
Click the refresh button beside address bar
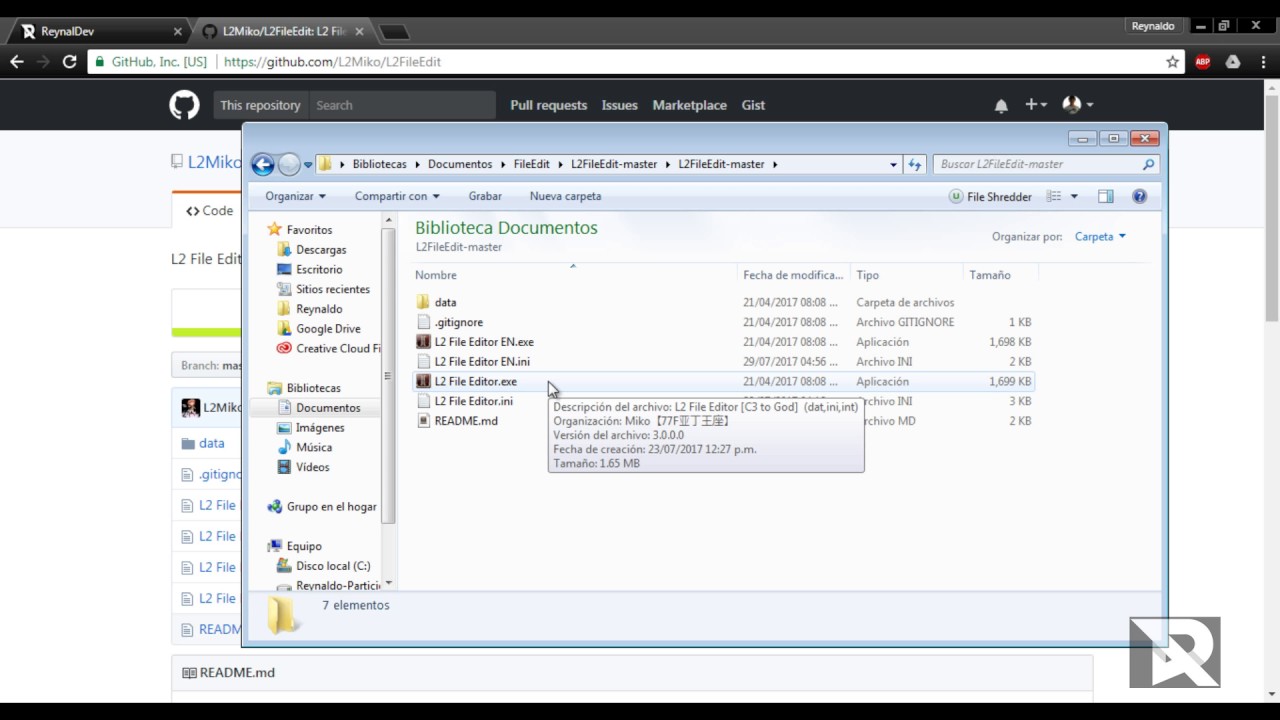914,164
